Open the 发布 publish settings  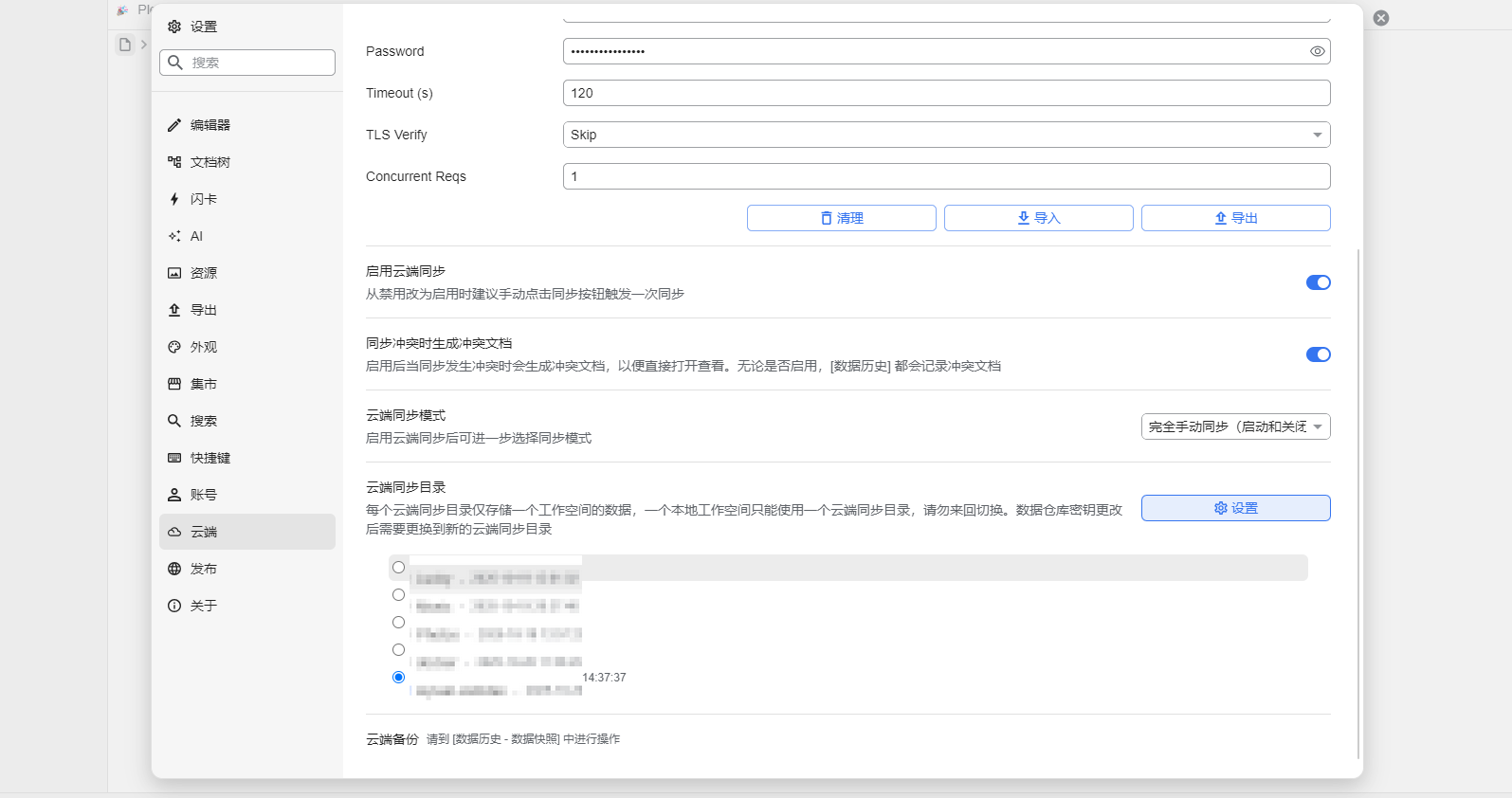[246, 569]
